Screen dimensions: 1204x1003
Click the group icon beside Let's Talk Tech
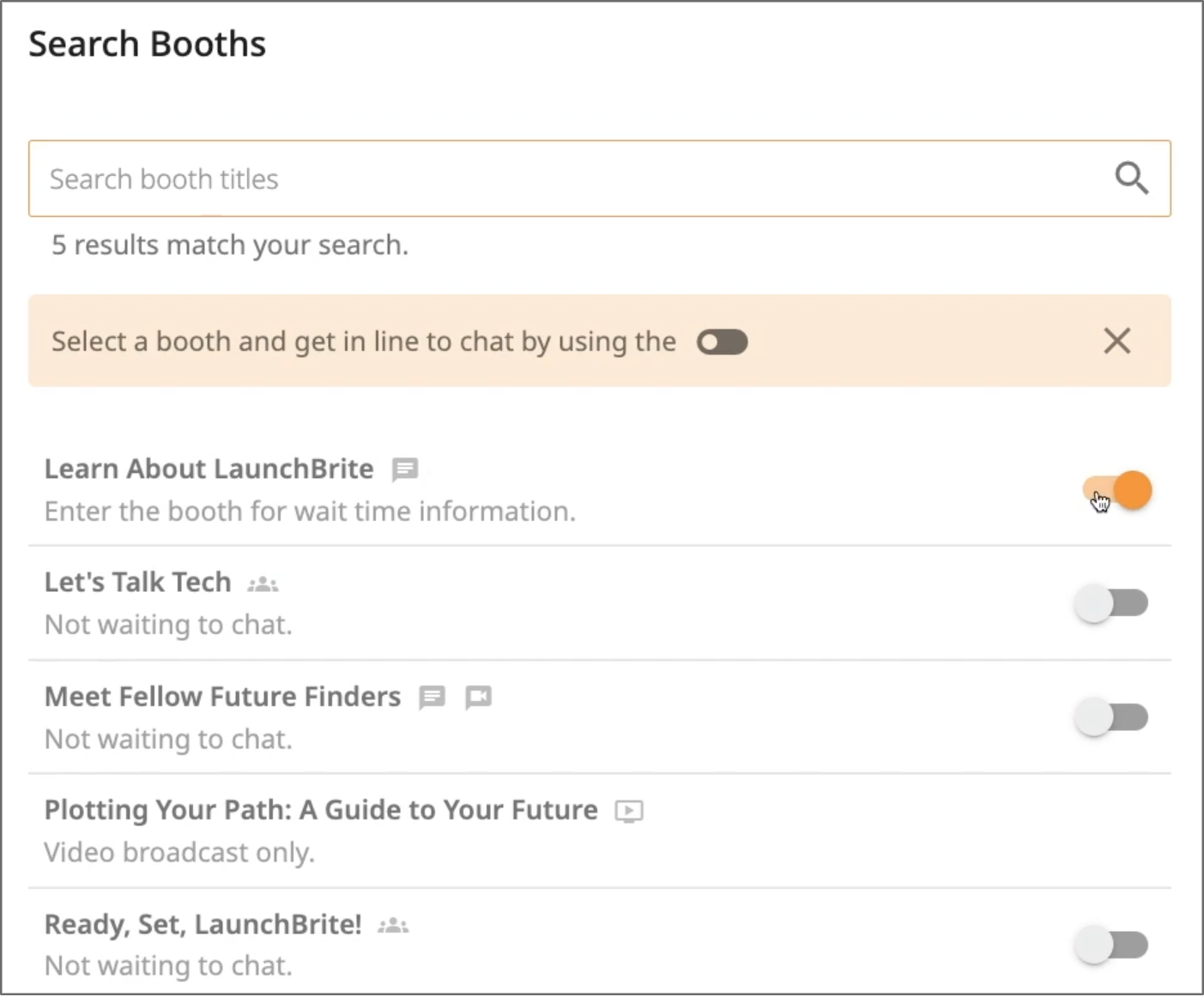coord(263,584)
